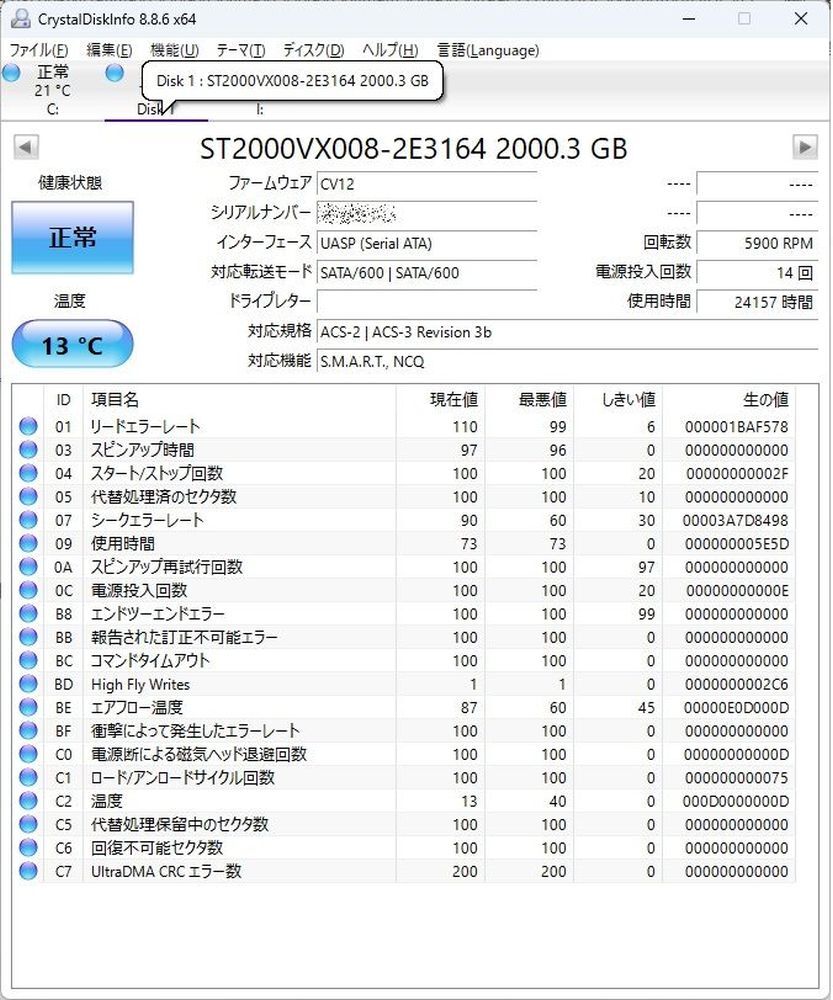
Task: Click the empty ドライブレター field
Action: point(427,302)
